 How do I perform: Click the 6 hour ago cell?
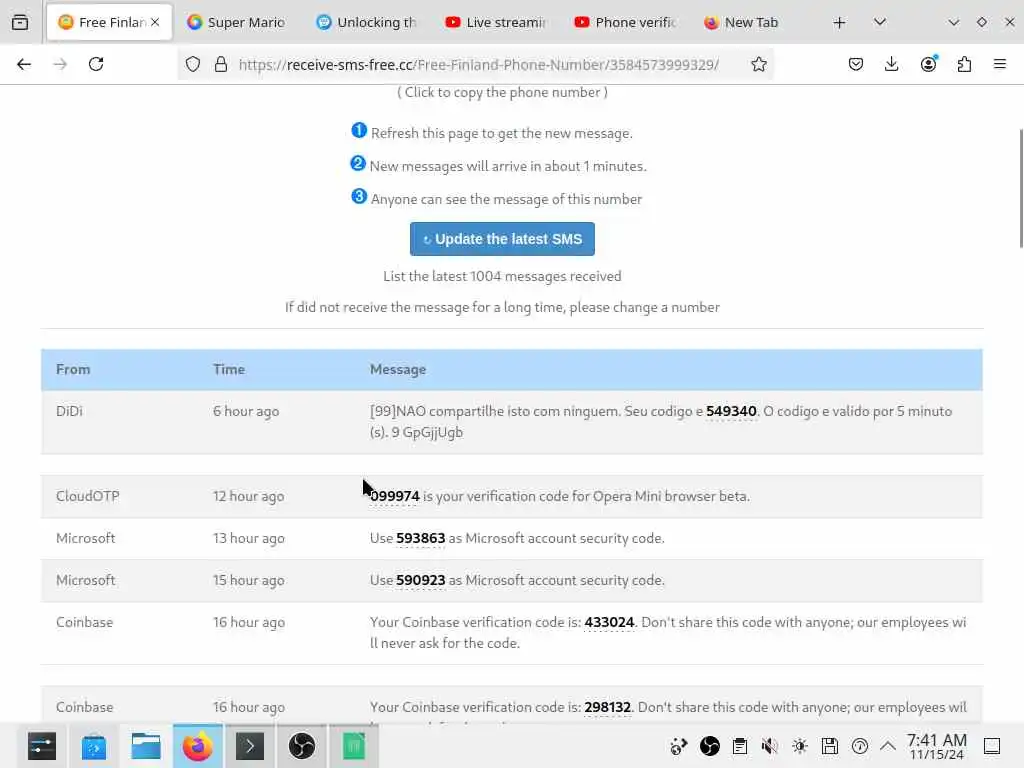click(x=246, y=411)
